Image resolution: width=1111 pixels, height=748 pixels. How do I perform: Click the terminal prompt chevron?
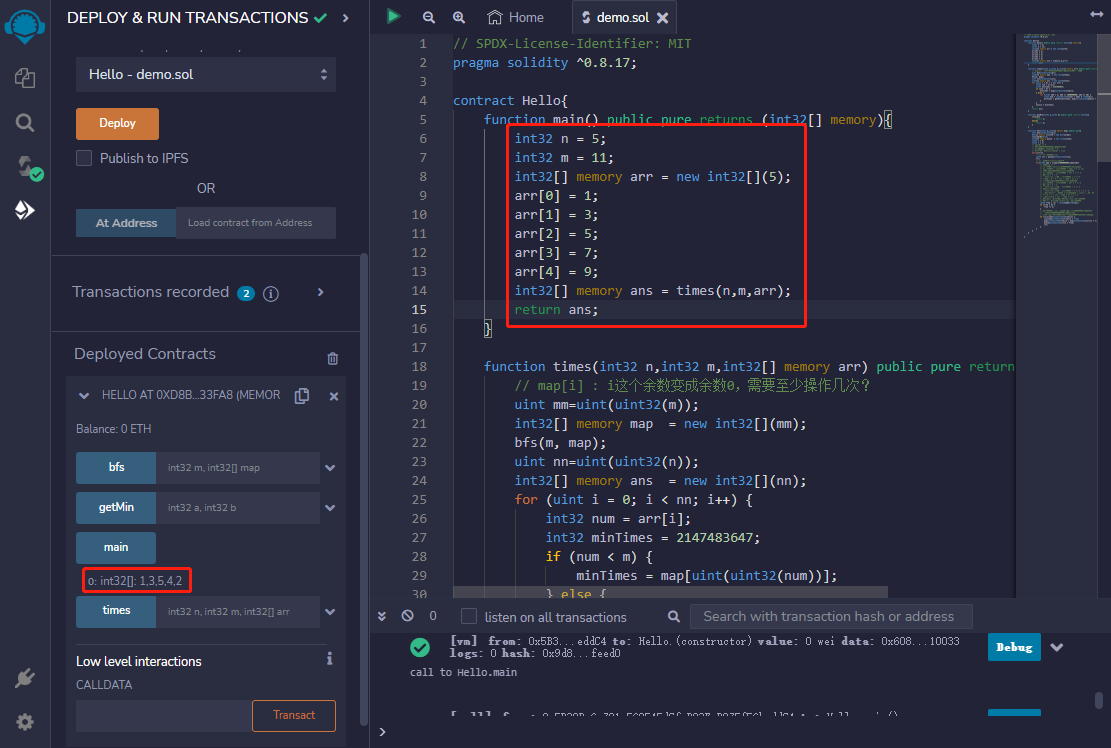coord(382,732)
